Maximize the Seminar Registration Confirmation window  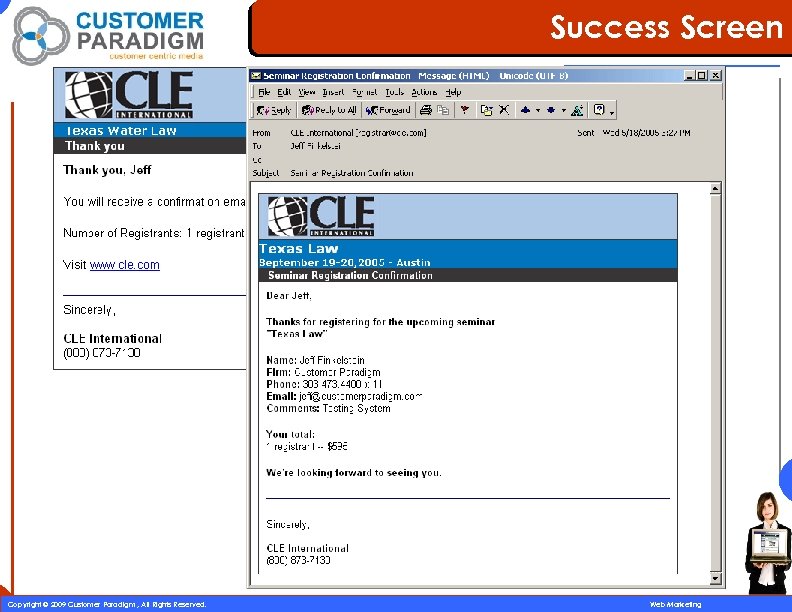[x=702, y=76]
